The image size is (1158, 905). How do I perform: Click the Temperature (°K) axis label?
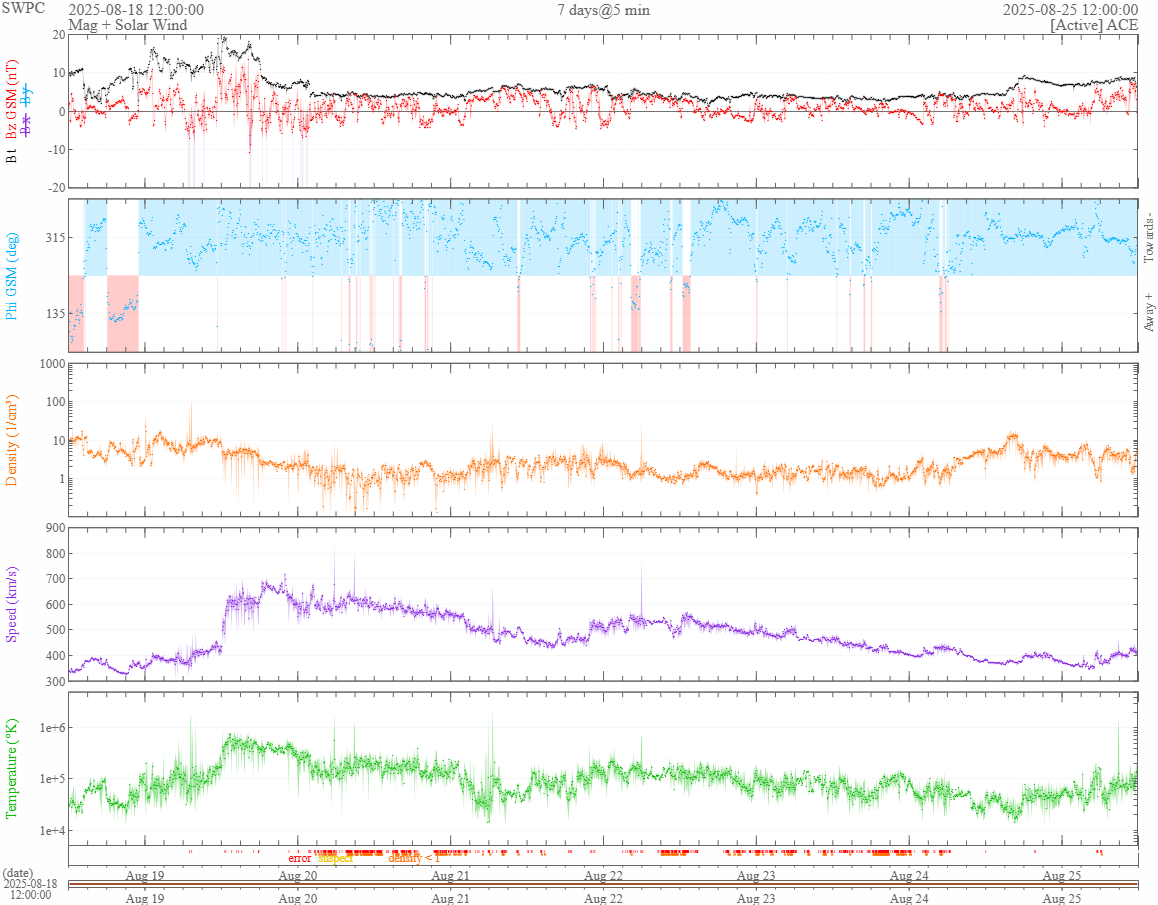(13, 768)
